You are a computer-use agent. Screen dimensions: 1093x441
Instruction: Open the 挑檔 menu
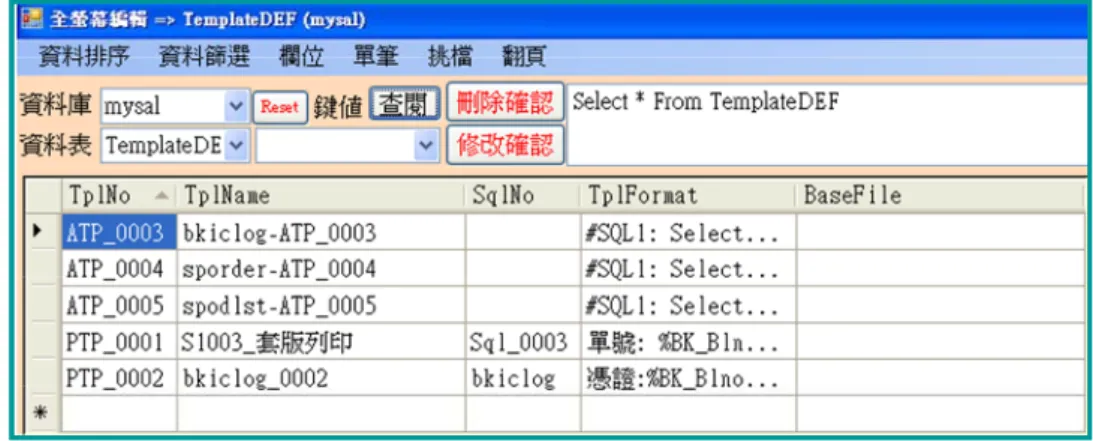(x=450, y=56)
